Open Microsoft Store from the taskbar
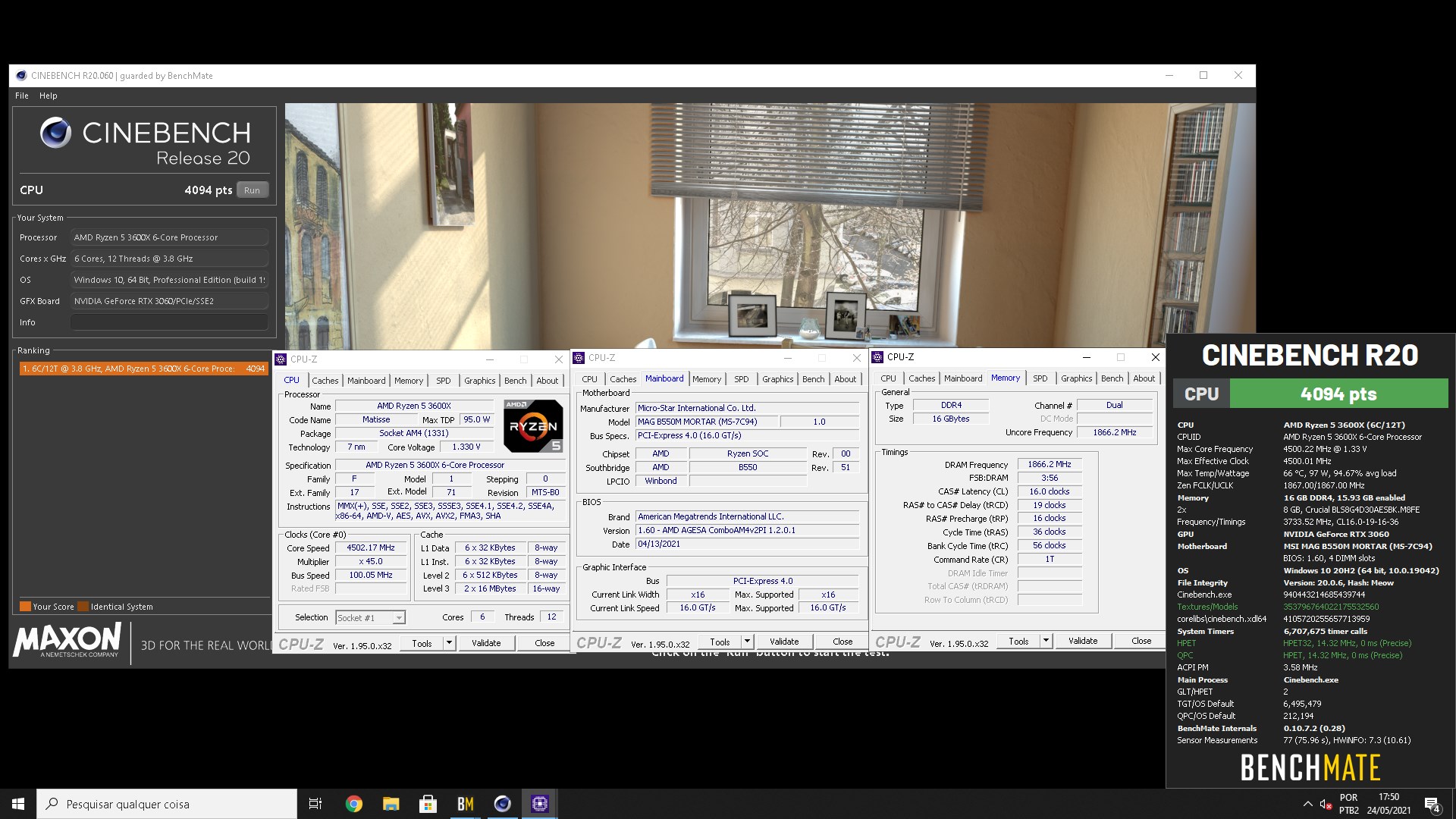The width and height of the screenshot is (1456, 819). [428, 804]
